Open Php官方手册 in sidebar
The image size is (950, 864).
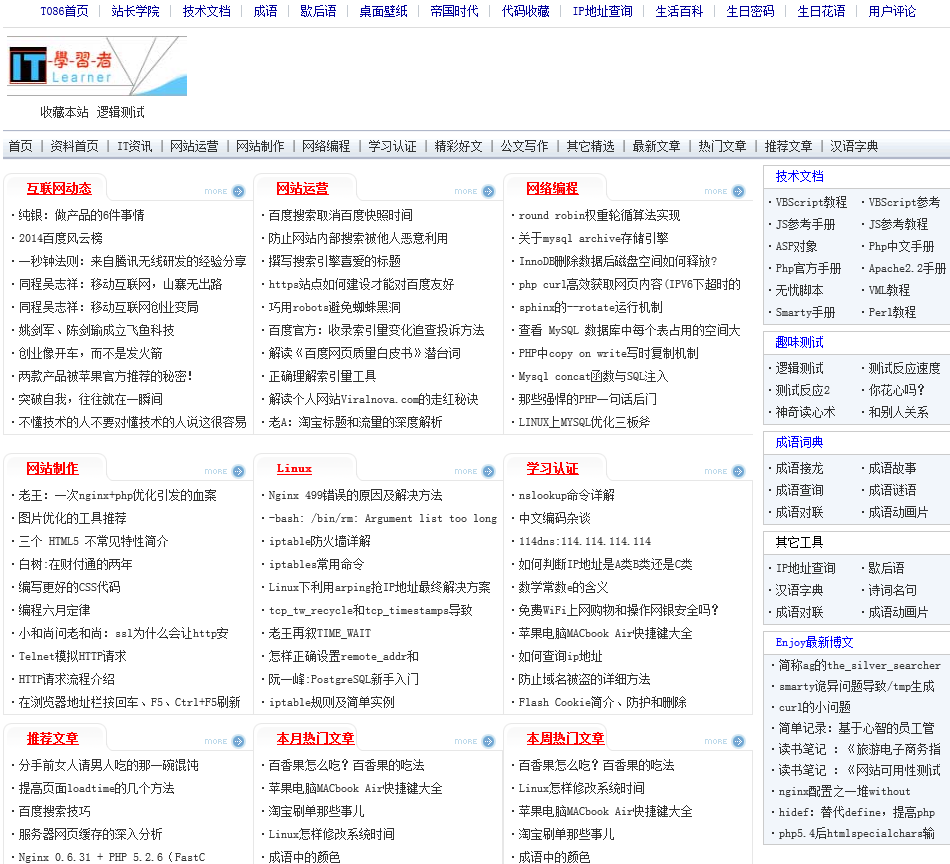tap(808, 268)
